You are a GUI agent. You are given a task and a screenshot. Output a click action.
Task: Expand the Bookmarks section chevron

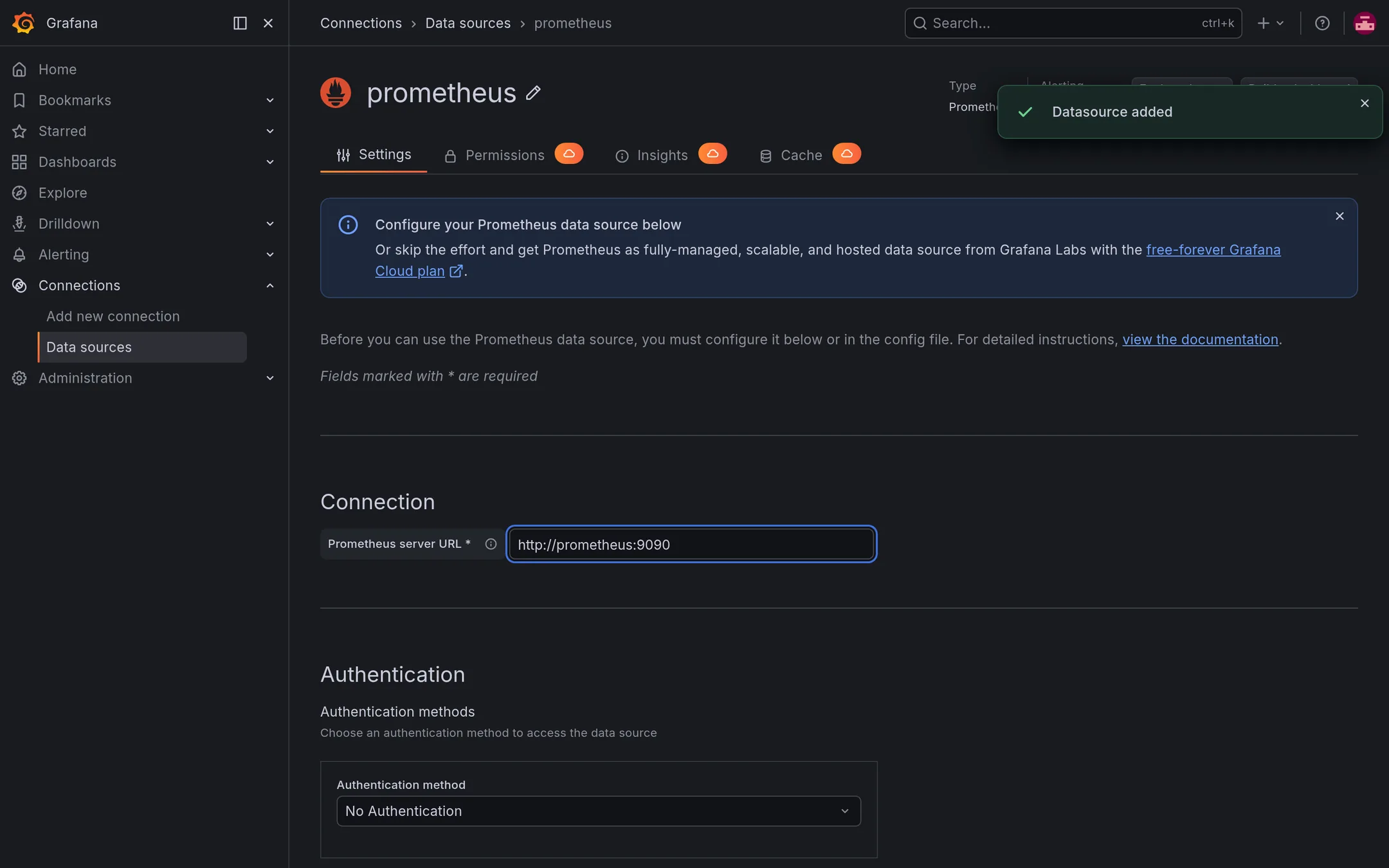(270, 100)
